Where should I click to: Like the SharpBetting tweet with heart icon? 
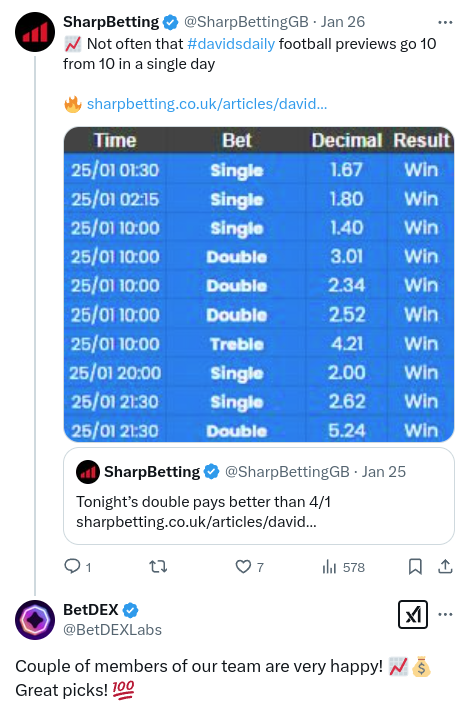pyautogui.click(x=243, y=567)
